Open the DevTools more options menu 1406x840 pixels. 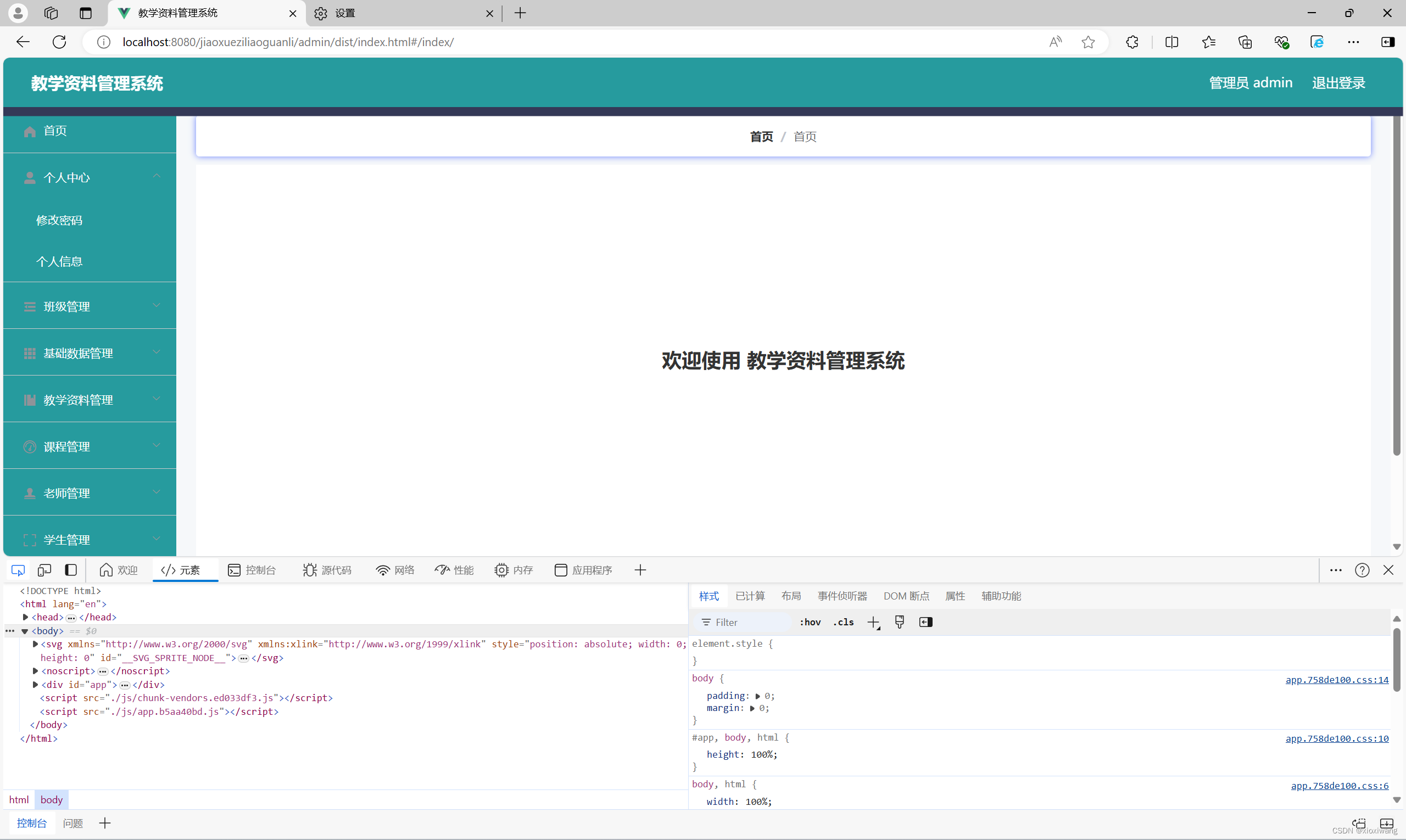(x=1335, y=570)
